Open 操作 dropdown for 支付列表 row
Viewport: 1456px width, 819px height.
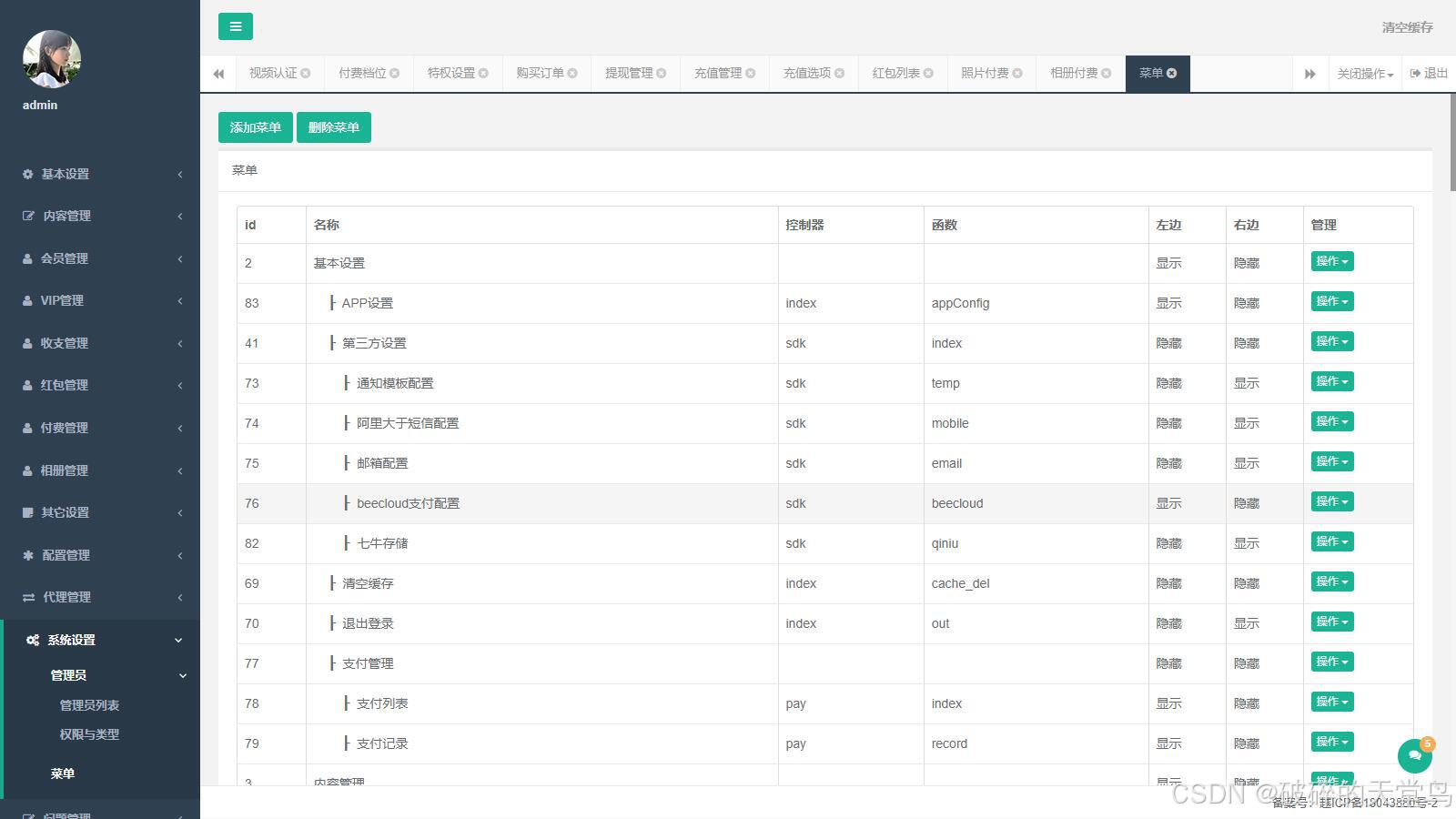coord(1332,702)
